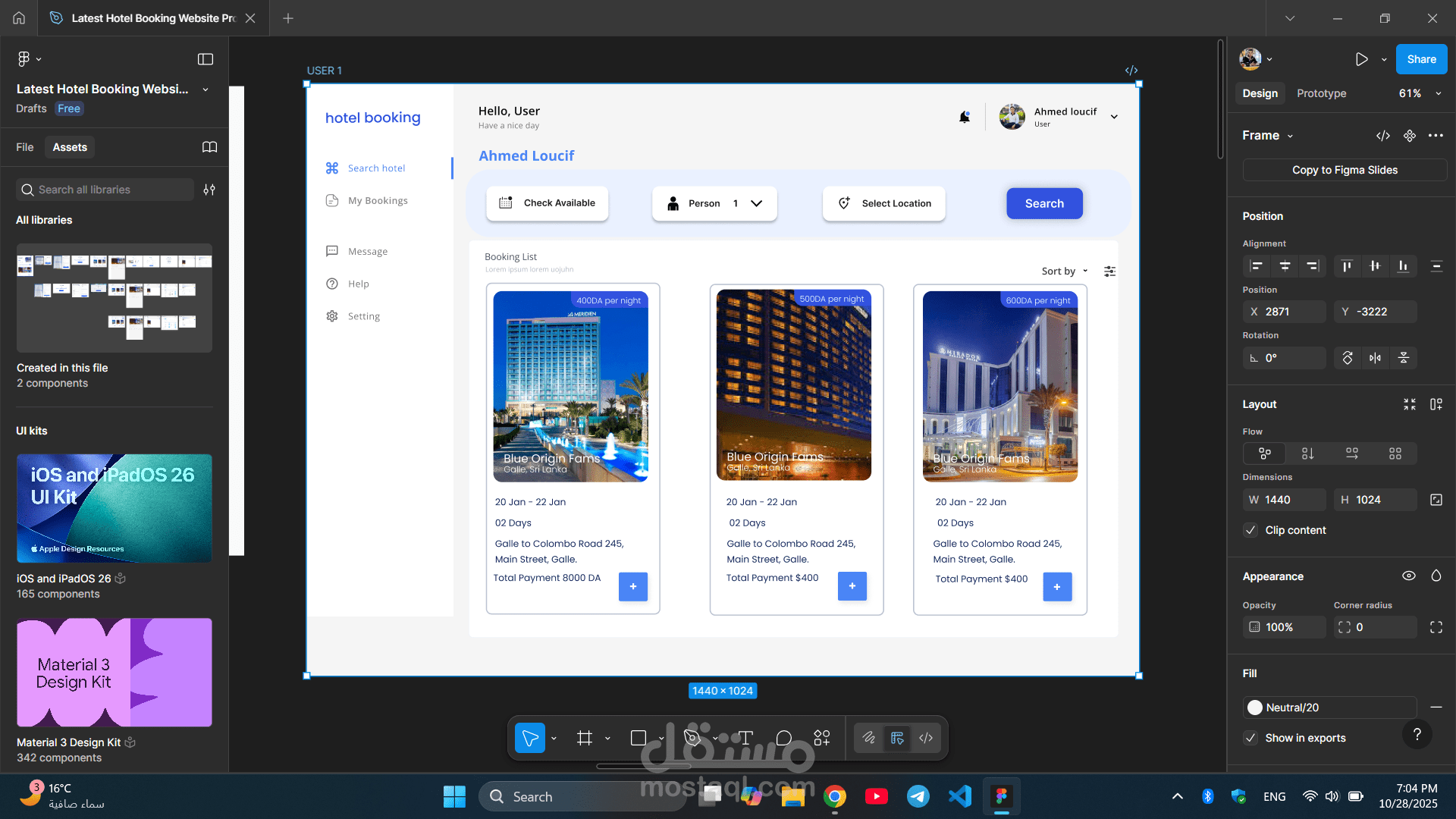Select the Frame tool

[x=584, y=737]
